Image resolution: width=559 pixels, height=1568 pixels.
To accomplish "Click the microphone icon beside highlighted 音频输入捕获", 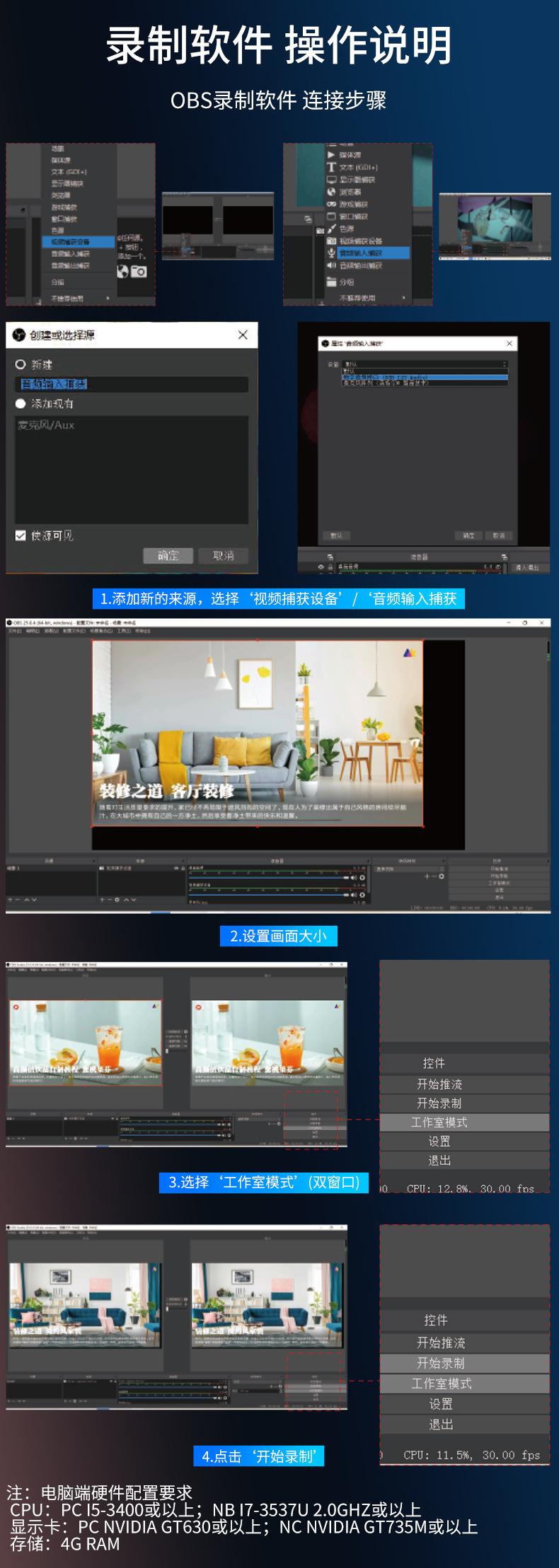I will click(331, 253).
